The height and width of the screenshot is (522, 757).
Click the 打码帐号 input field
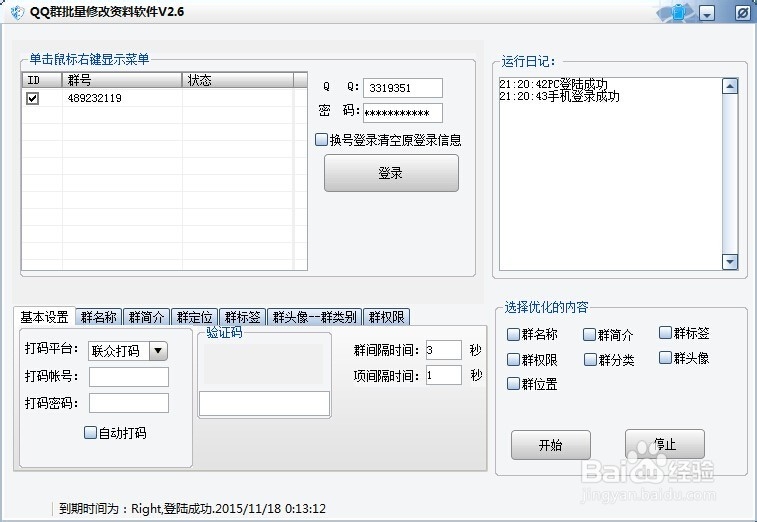tap(129, 377)
